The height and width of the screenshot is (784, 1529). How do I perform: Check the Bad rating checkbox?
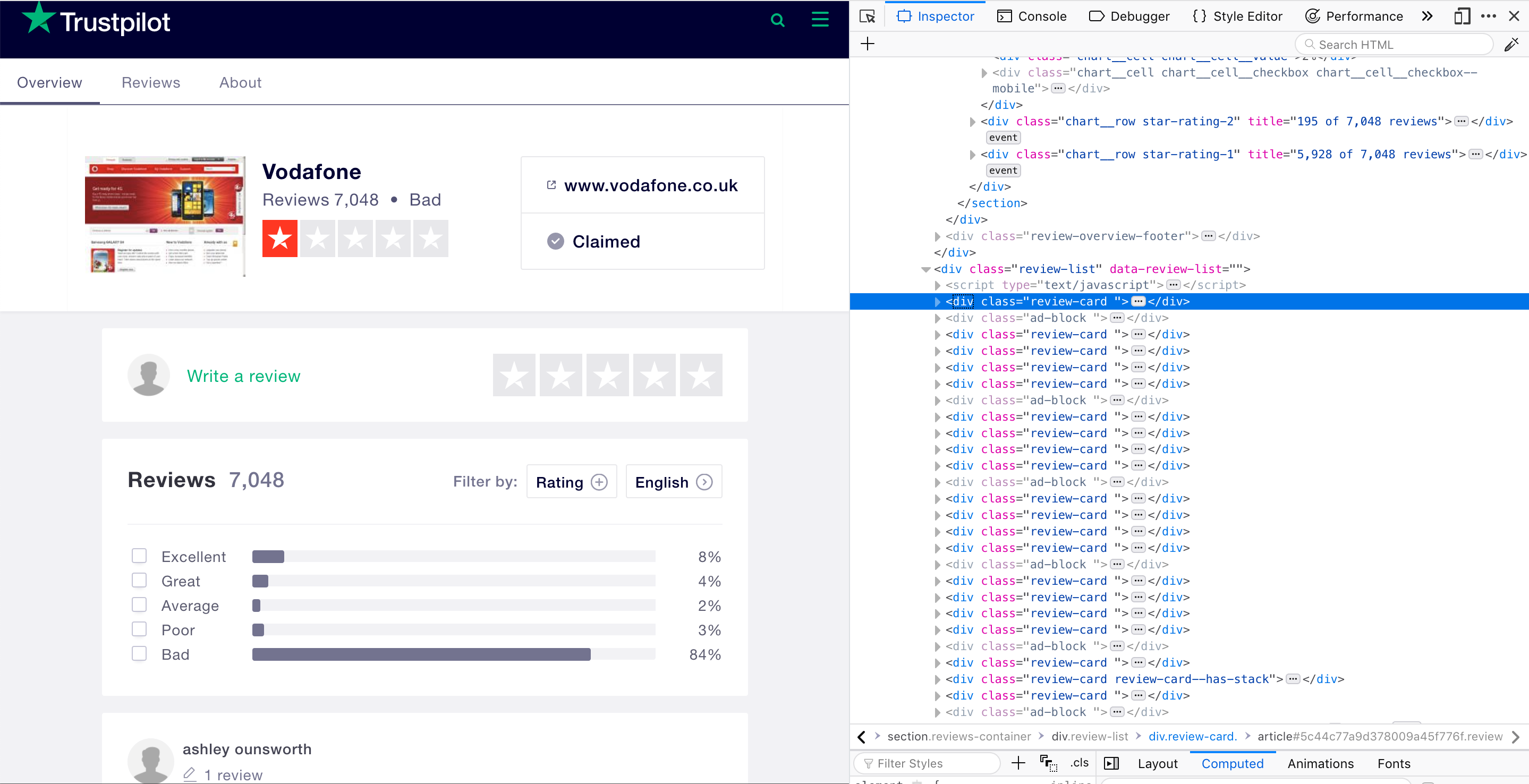139,654
